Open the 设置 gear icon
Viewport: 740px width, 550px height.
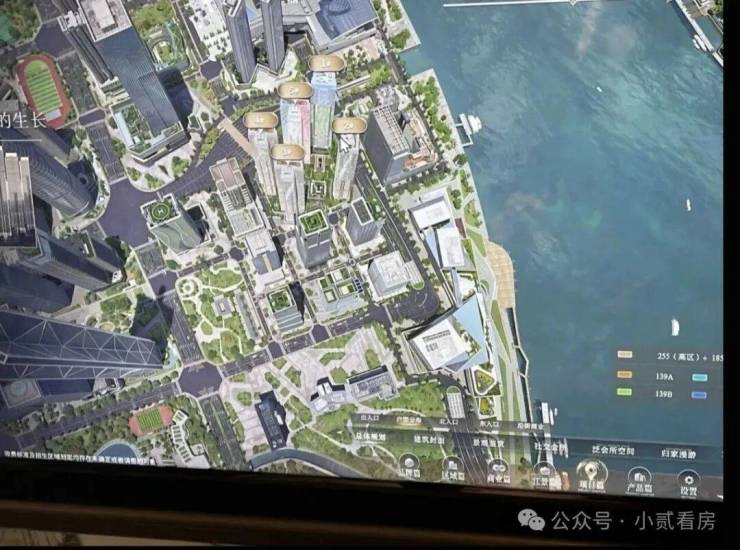(688, 482)
